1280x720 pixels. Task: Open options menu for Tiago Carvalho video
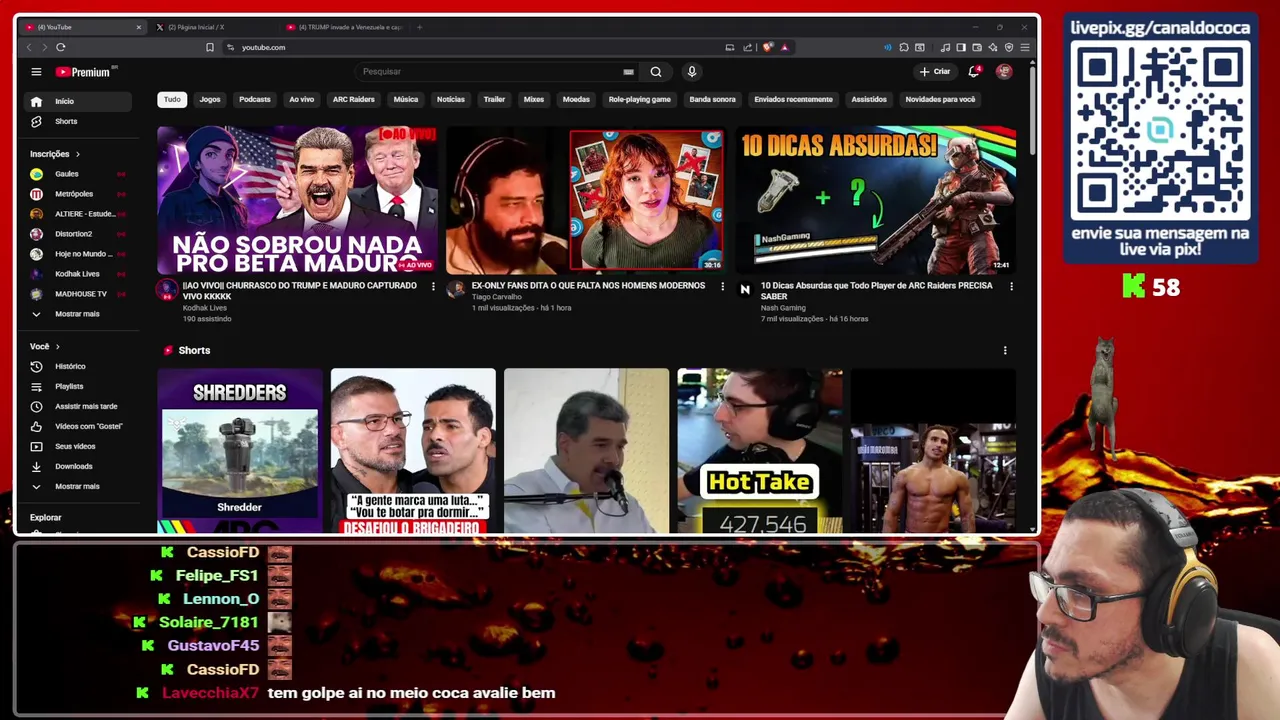point(722,287)
